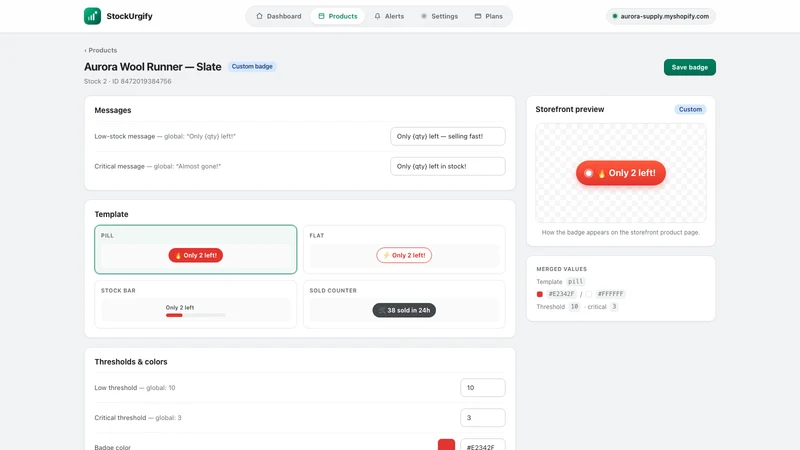Open the Alerts tab
The image size is (800, 450).
click(389, 16)
